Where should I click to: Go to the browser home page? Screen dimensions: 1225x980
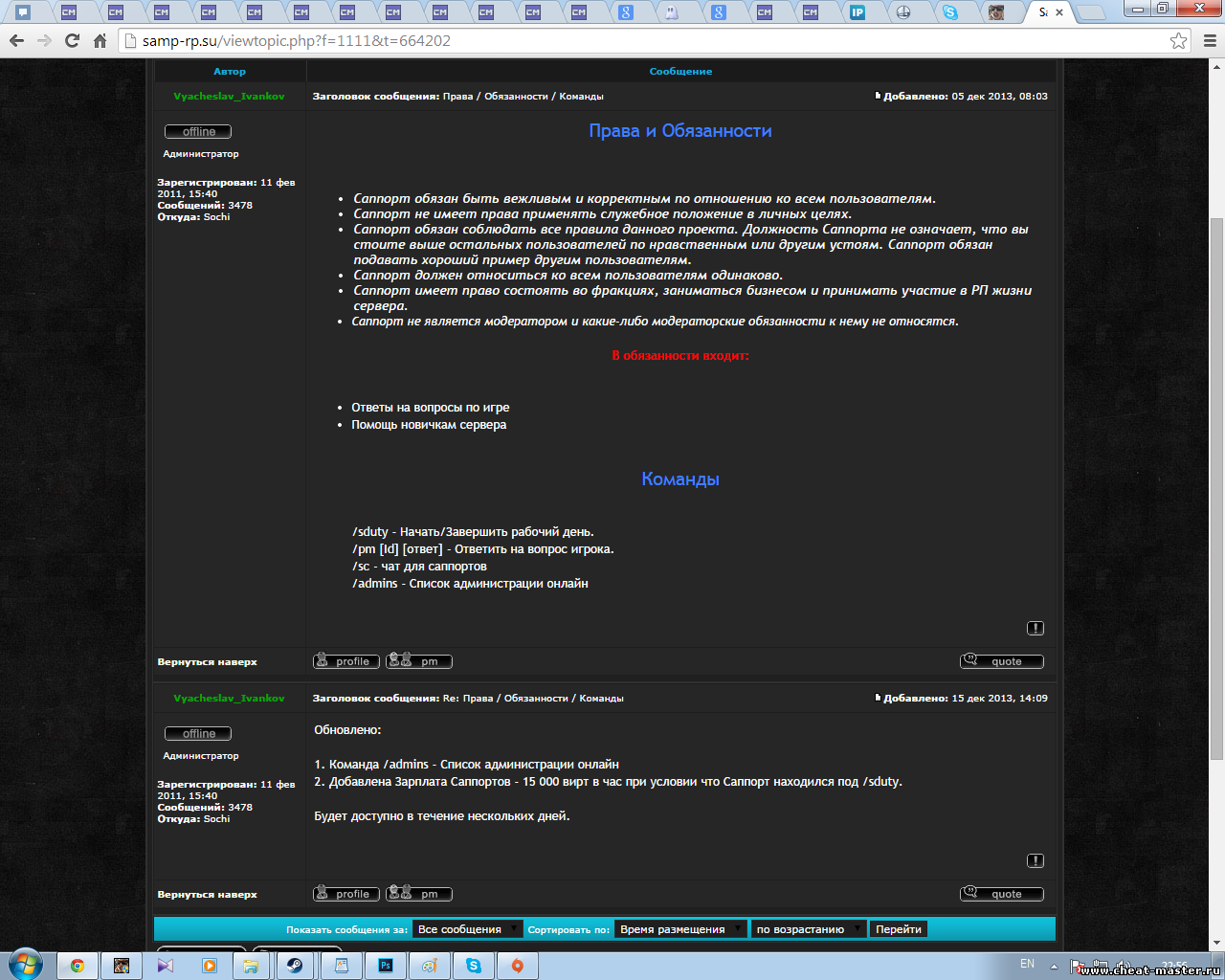pos(100,41)
